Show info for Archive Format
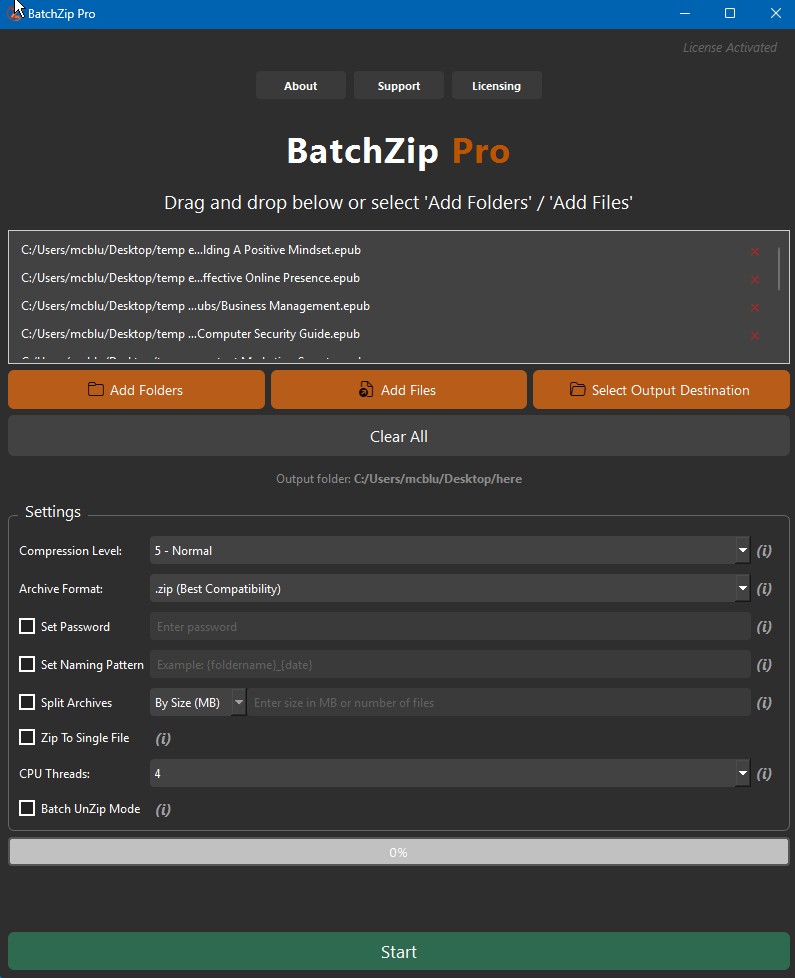795x978 pixels. [x=764, y=589]
